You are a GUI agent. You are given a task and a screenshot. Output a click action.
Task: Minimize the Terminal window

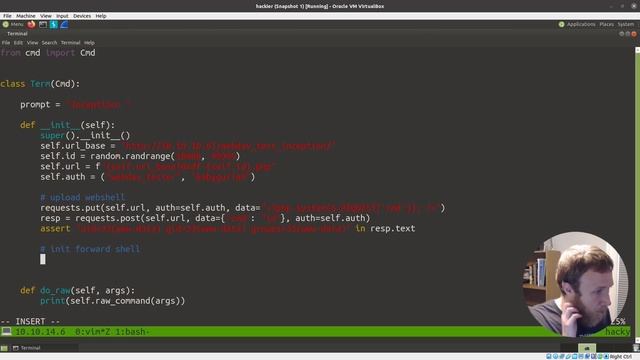[622, 34]
